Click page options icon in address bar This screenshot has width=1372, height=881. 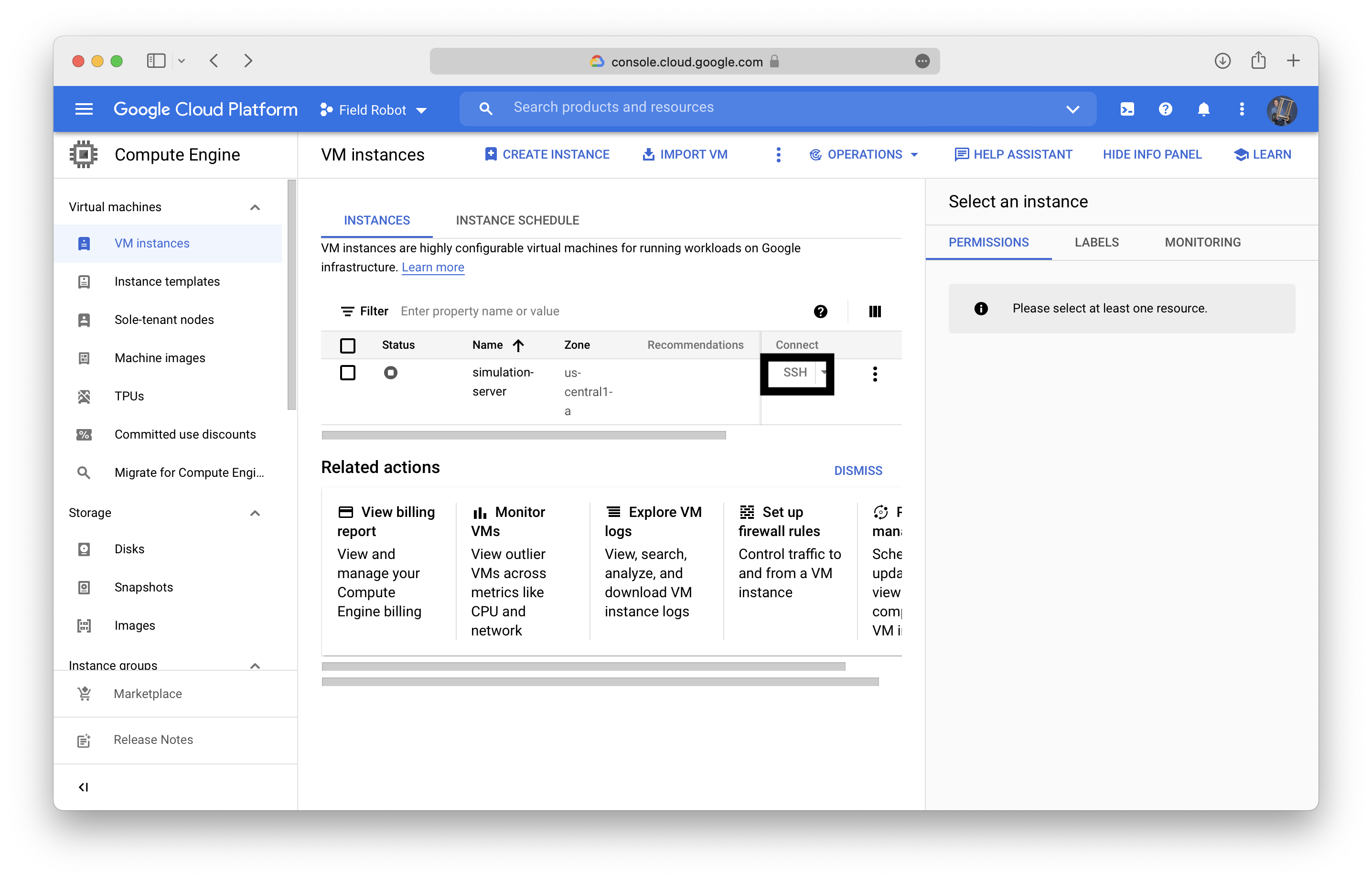tap(922, 61)
